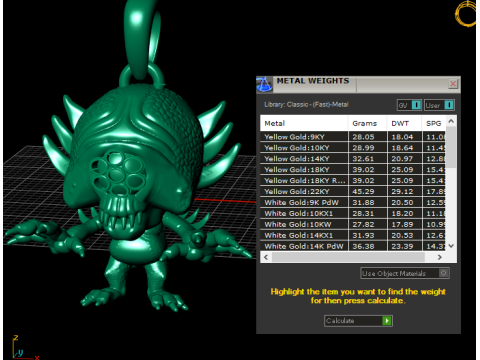This screenshot has height=360, width=480.
Task: Select the White Gold:10KW row
Action: tap(353, 225)
